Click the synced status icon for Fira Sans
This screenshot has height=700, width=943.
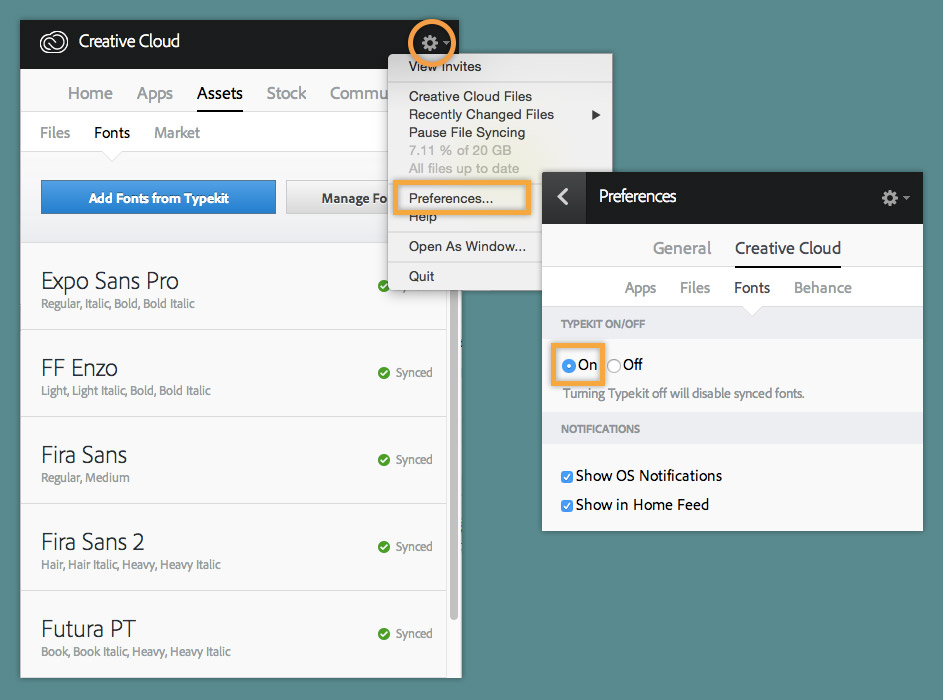pos(384,460)
